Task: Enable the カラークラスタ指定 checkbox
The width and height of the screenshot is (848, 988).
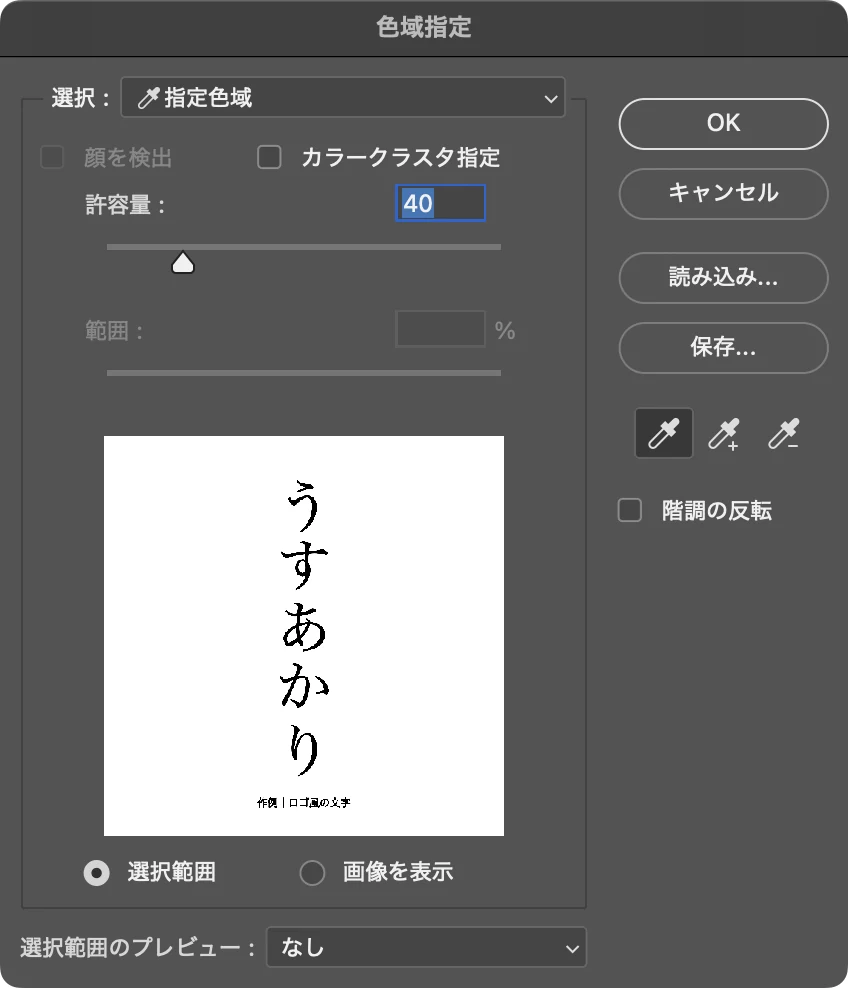Action: coord(269,157)
